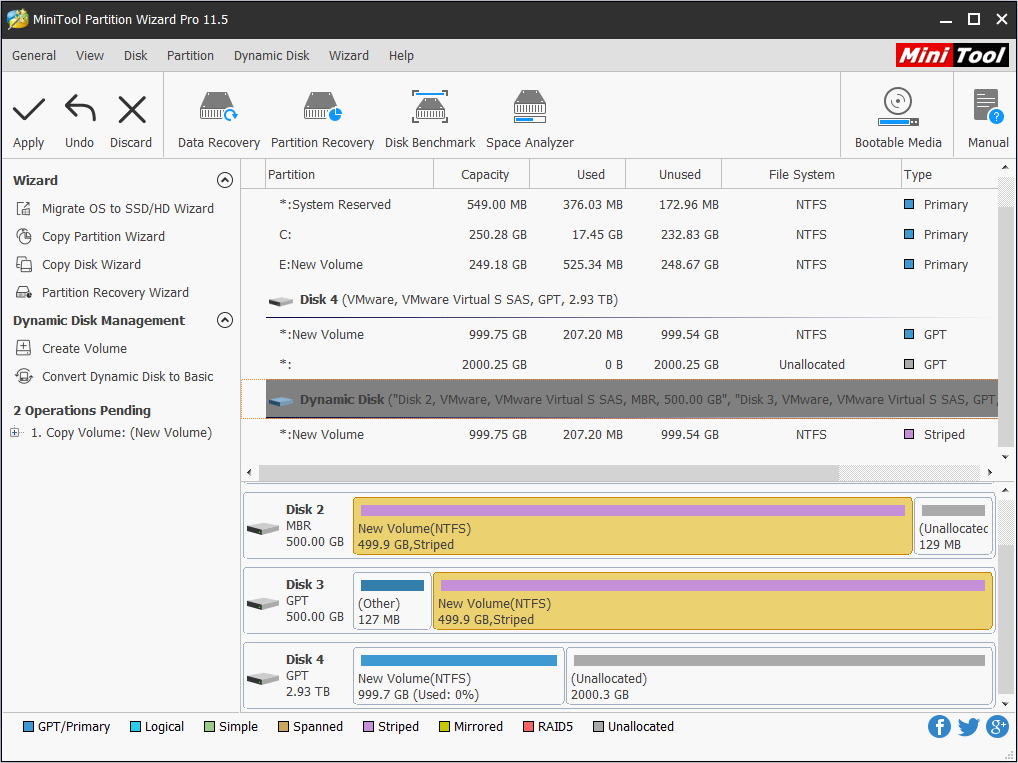Click the RAID5 legend color swatch

tap(528, 727)
